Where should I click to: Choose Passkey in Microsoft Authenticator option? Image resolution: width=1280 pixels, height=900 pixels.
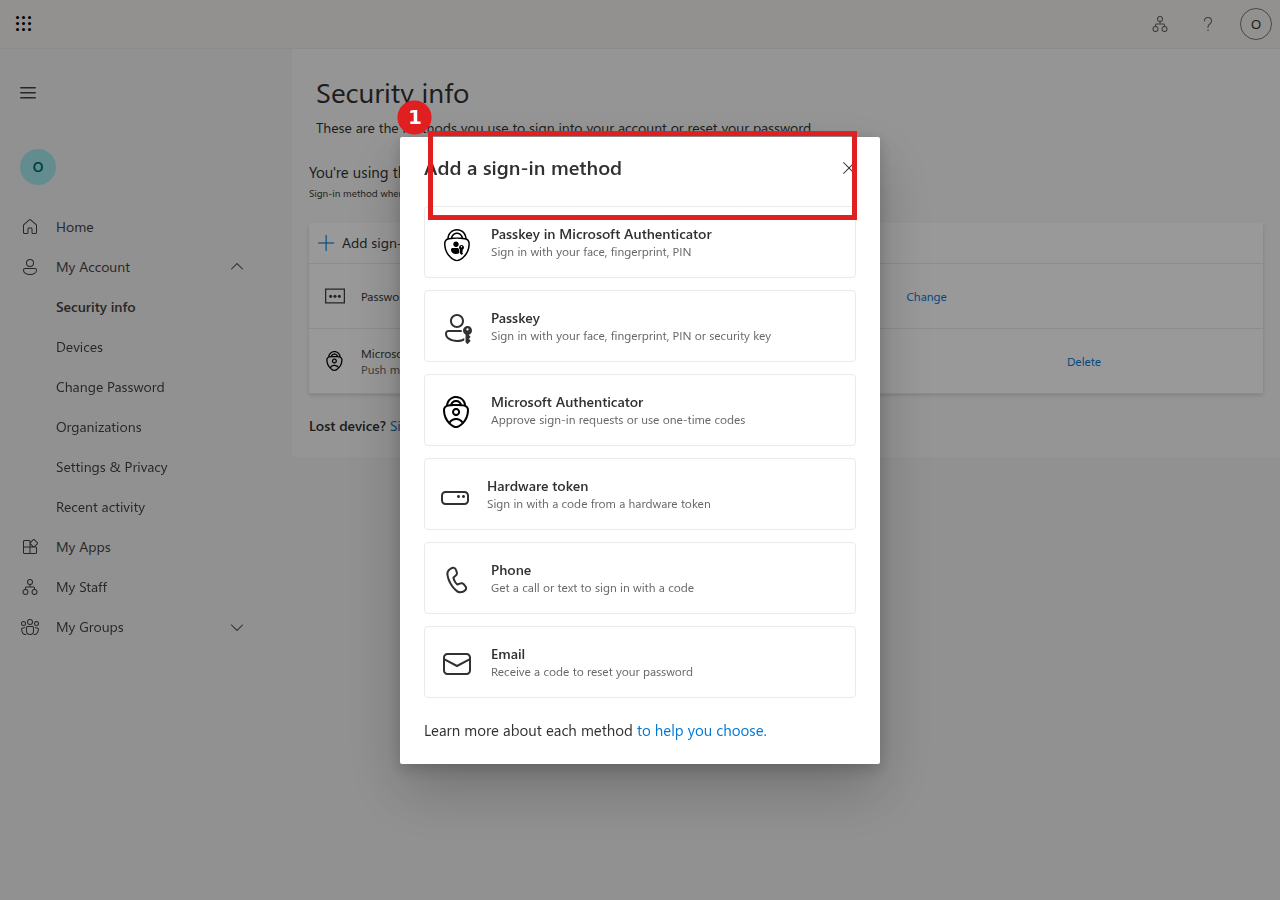pyautogui.click(x=640, y=242)
